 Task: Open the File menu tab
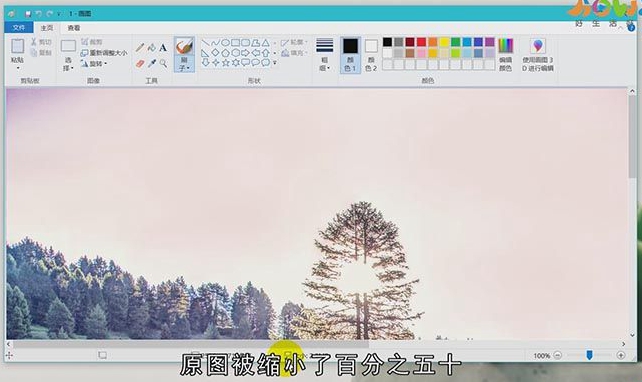pos(18,28)
